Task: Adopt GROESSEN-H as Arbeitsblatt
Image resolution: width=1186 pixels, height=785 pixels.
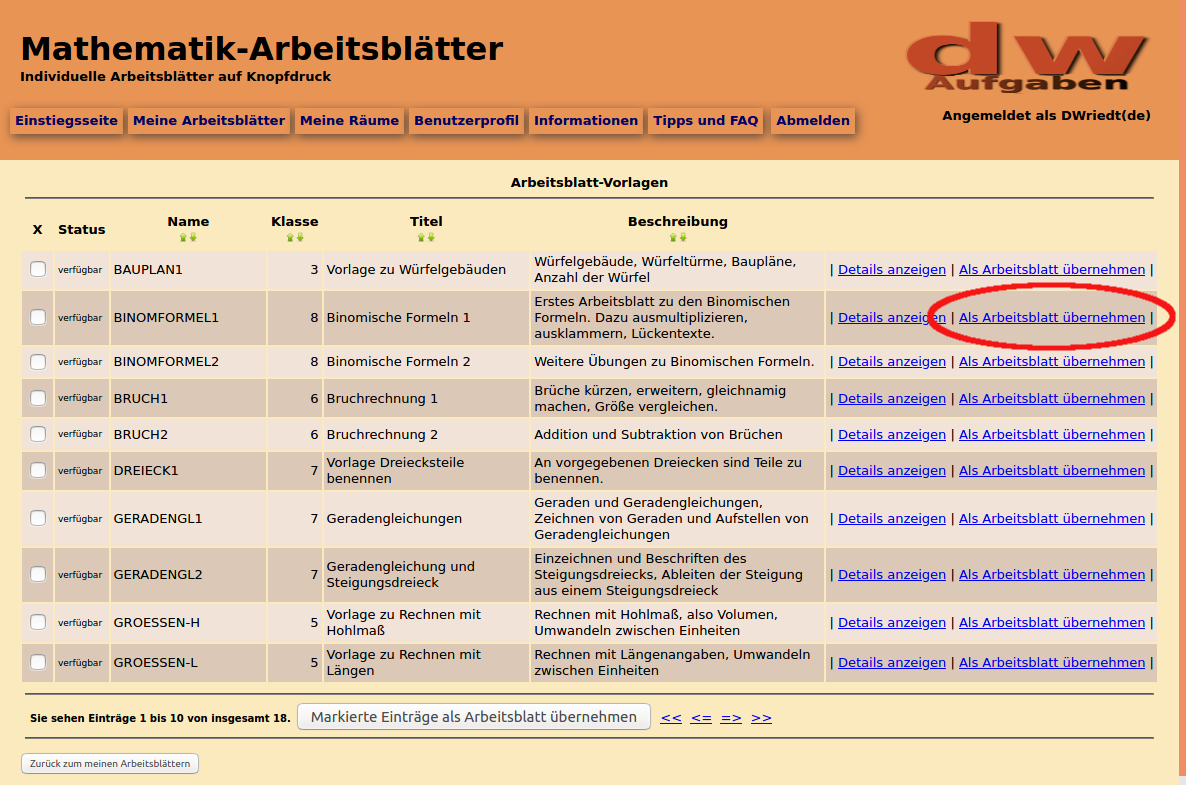Action: click(x=1052, y=622)
